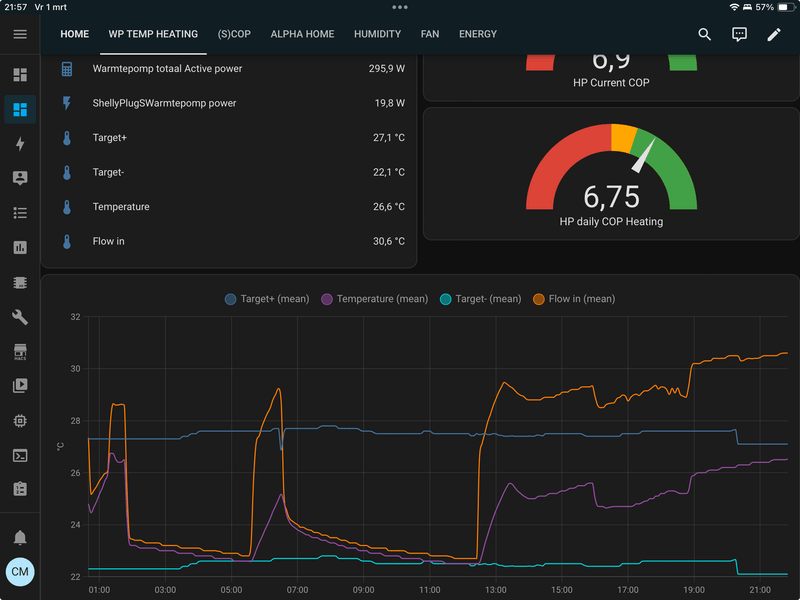Open the assist chat bubble icon

[739, 34]
